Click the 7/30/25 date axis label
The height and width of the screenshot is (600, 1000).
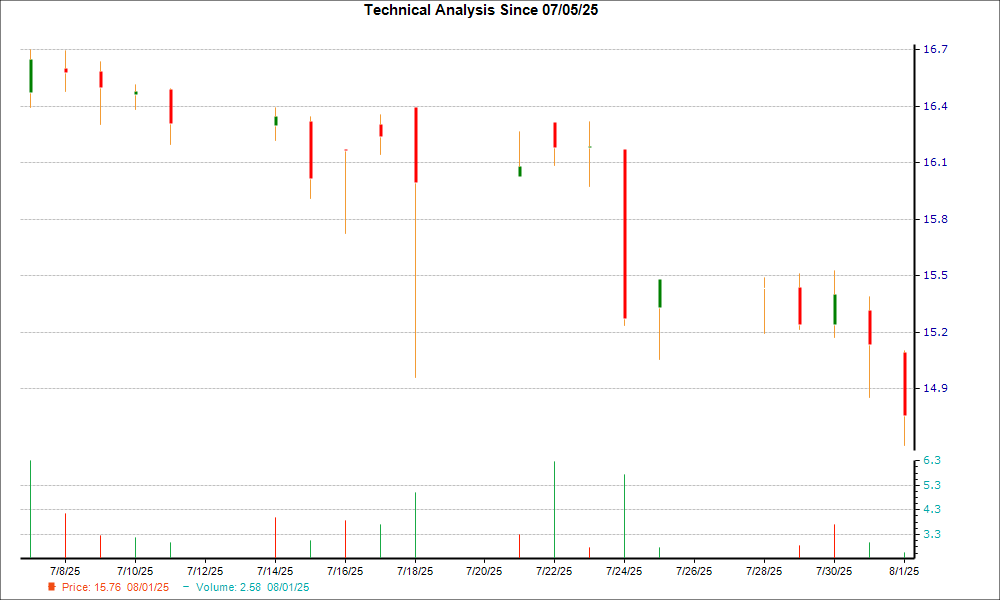(x=834, y=571)
